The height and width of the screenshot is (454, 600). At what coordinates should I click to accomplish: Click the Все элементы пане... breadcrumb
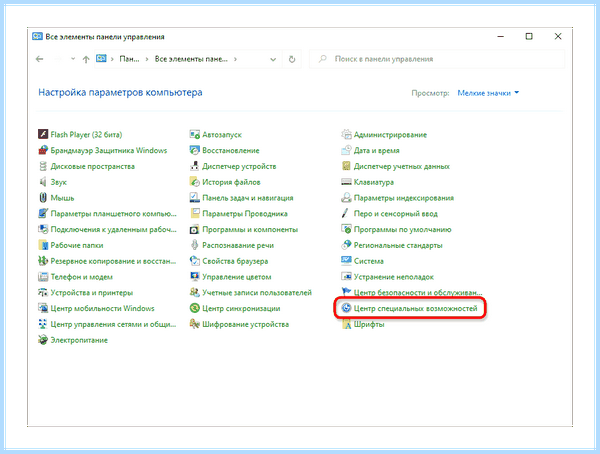coord(191,59)
